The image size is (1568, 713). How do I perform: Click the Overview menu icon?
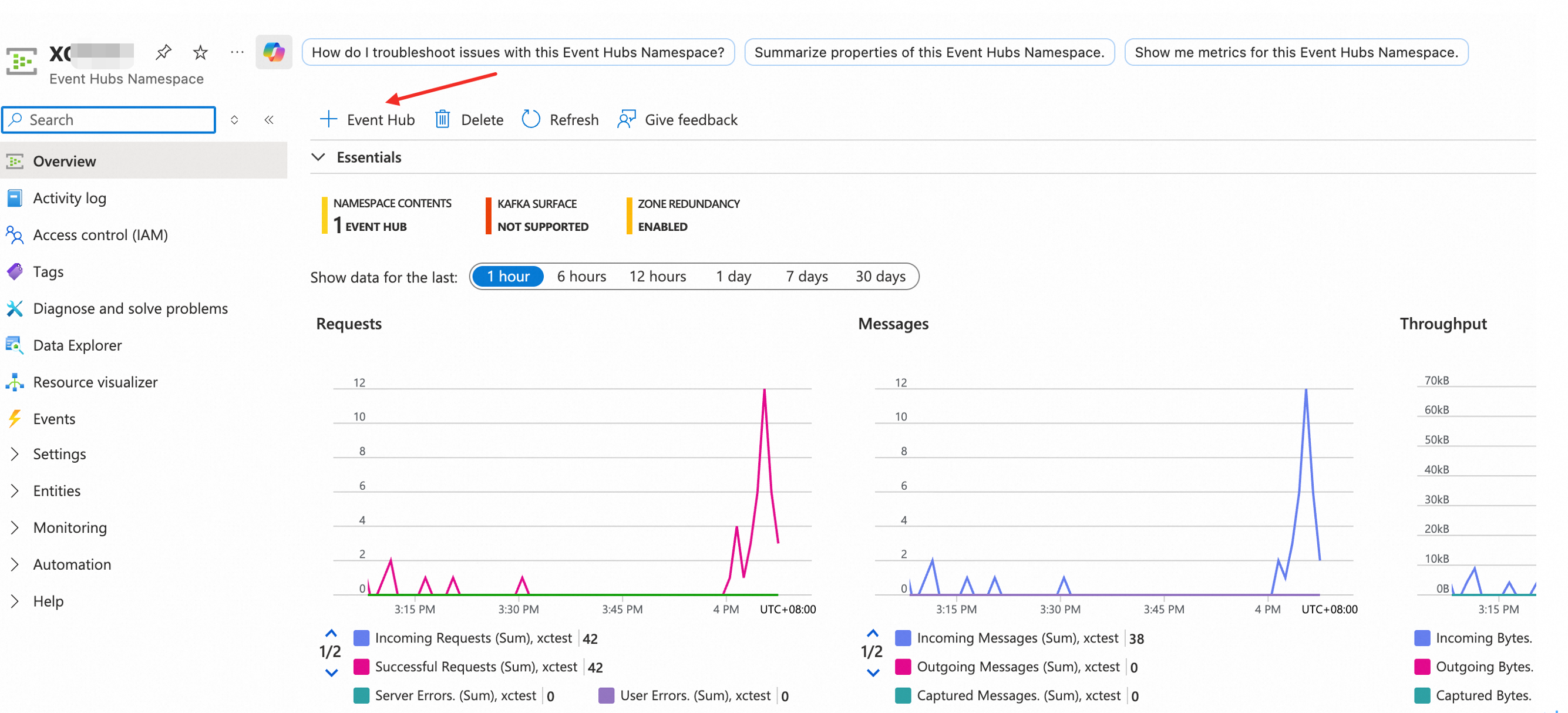click(15, 162)
